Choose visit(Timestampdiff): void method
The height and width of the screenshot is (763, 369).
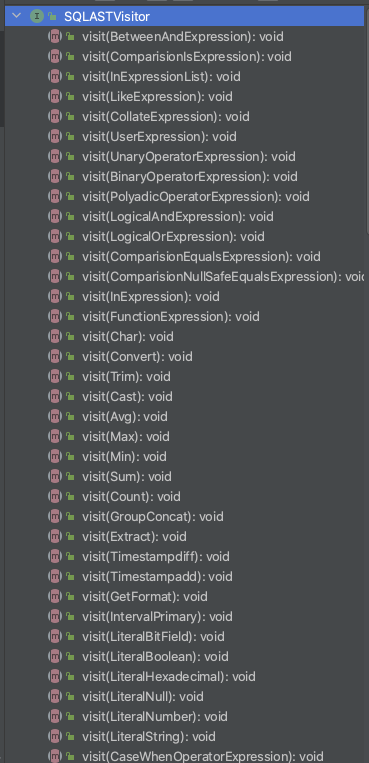(x=156, y=556)
